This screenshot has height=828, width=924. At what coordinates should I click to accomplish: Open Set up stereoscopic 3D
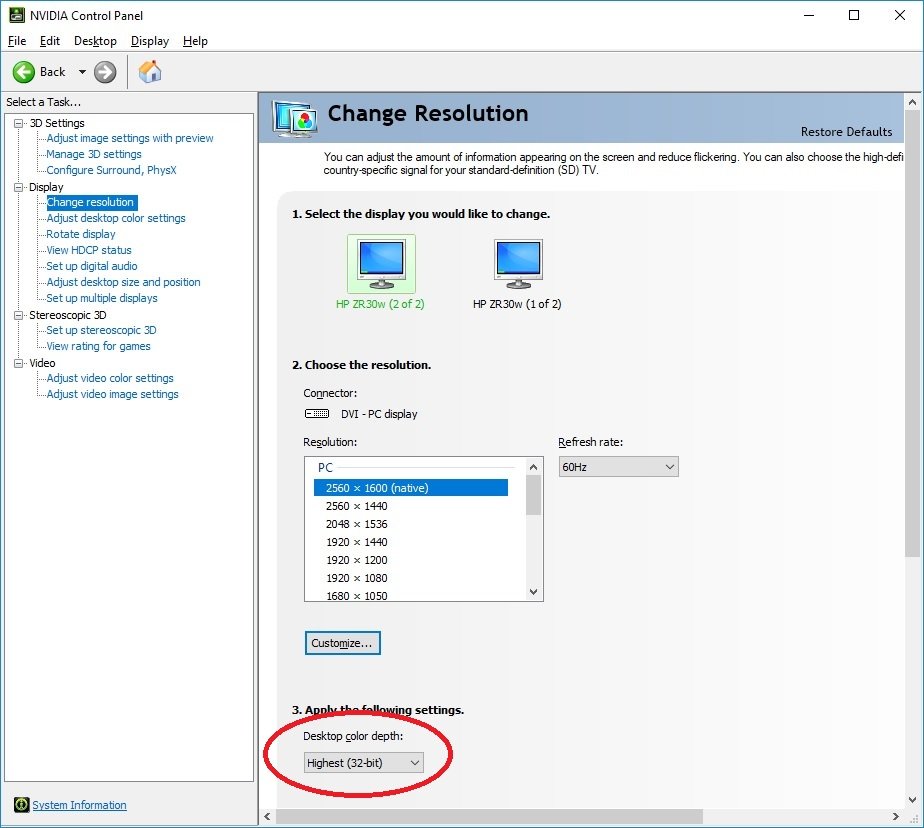pos(101,330)
